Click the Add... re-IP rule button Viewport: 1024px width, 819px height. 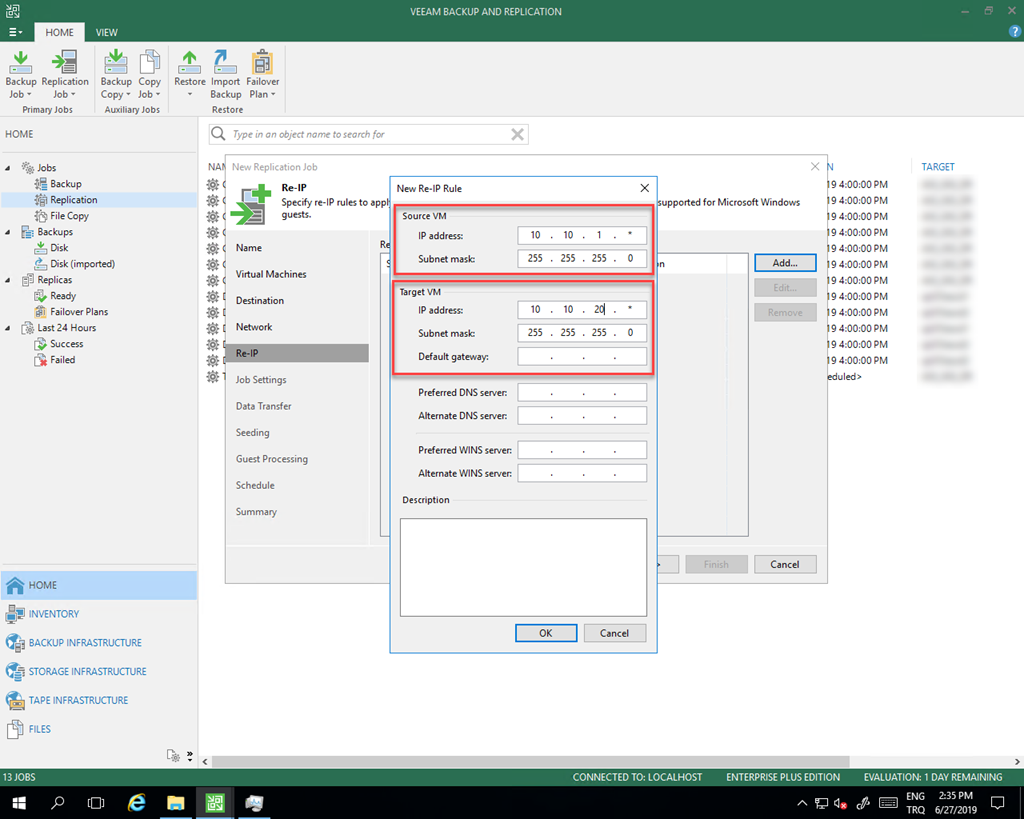tap(785, 263)
